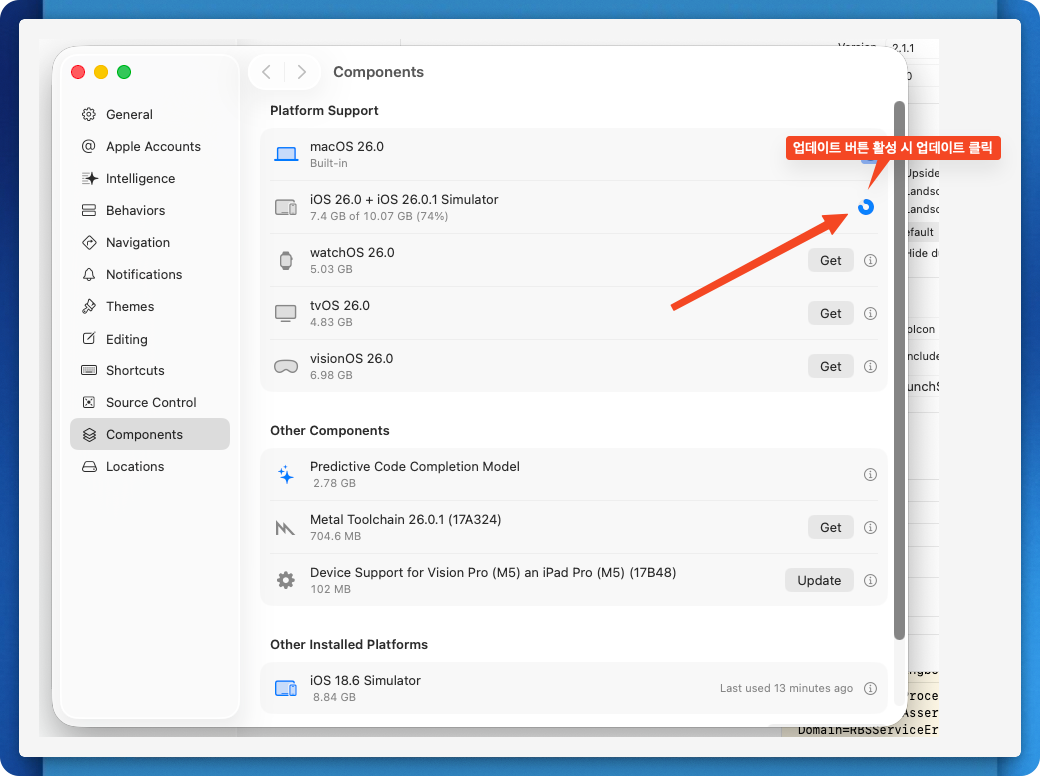
Task: Open the Intelligence settings pane
Action: [150, 178]
